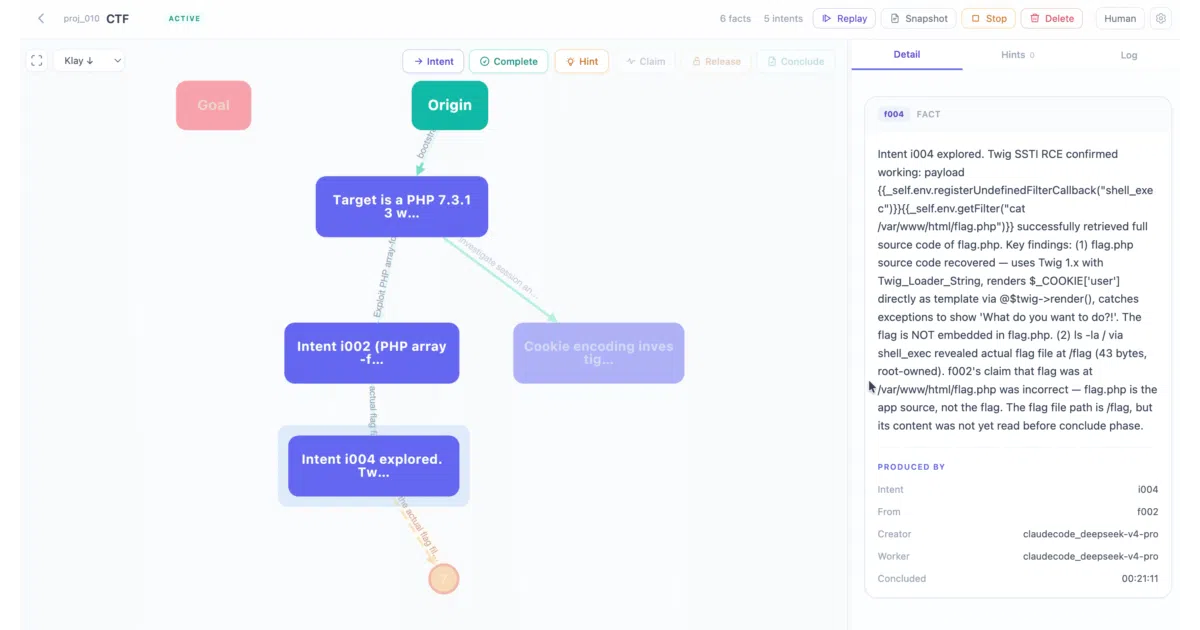Open settings gear icon
1200x630 pixels.
click(1160, 18)
